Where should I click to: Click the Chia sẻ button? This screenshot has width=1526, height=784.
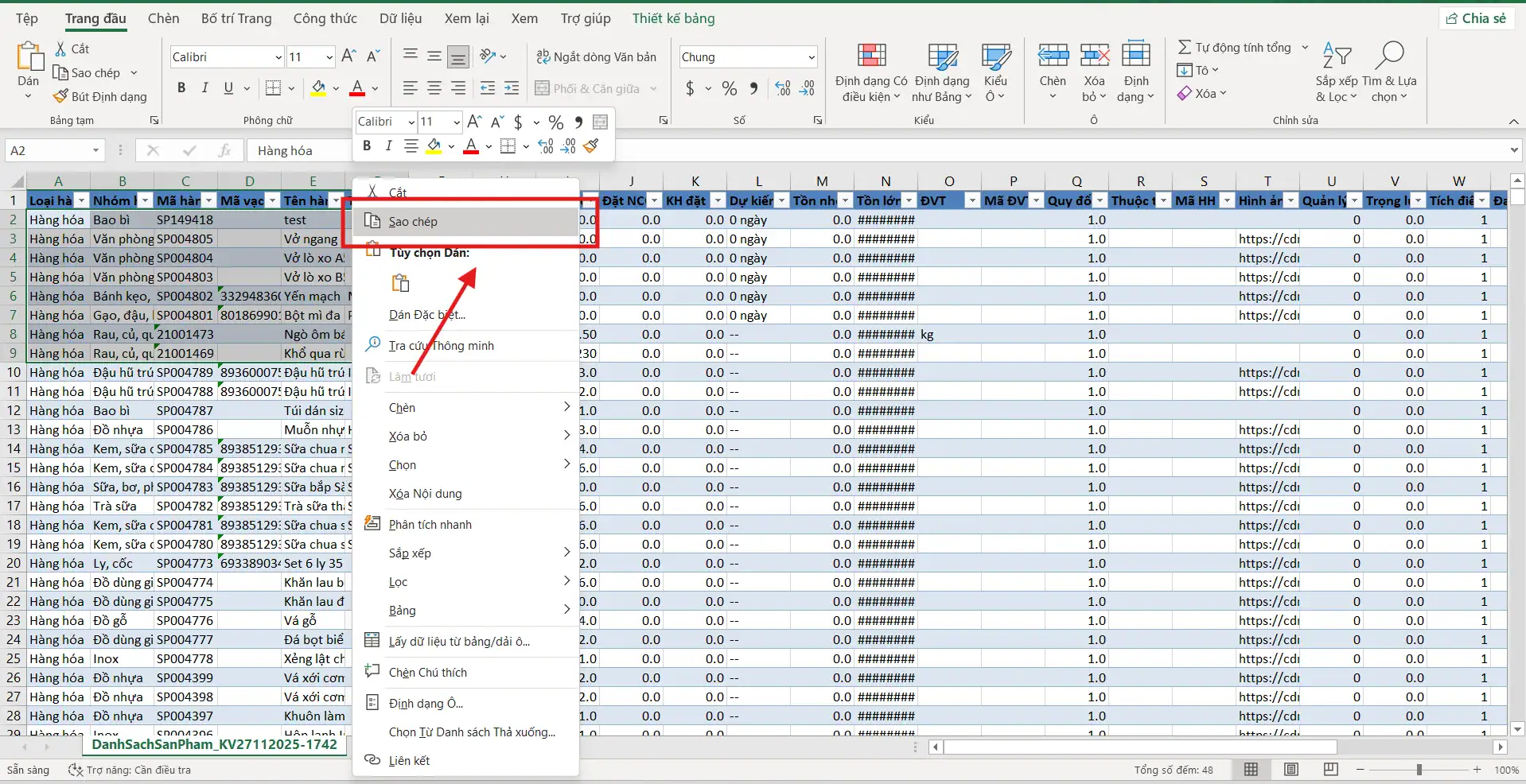pyautogui.click(x=1477, y=17)
